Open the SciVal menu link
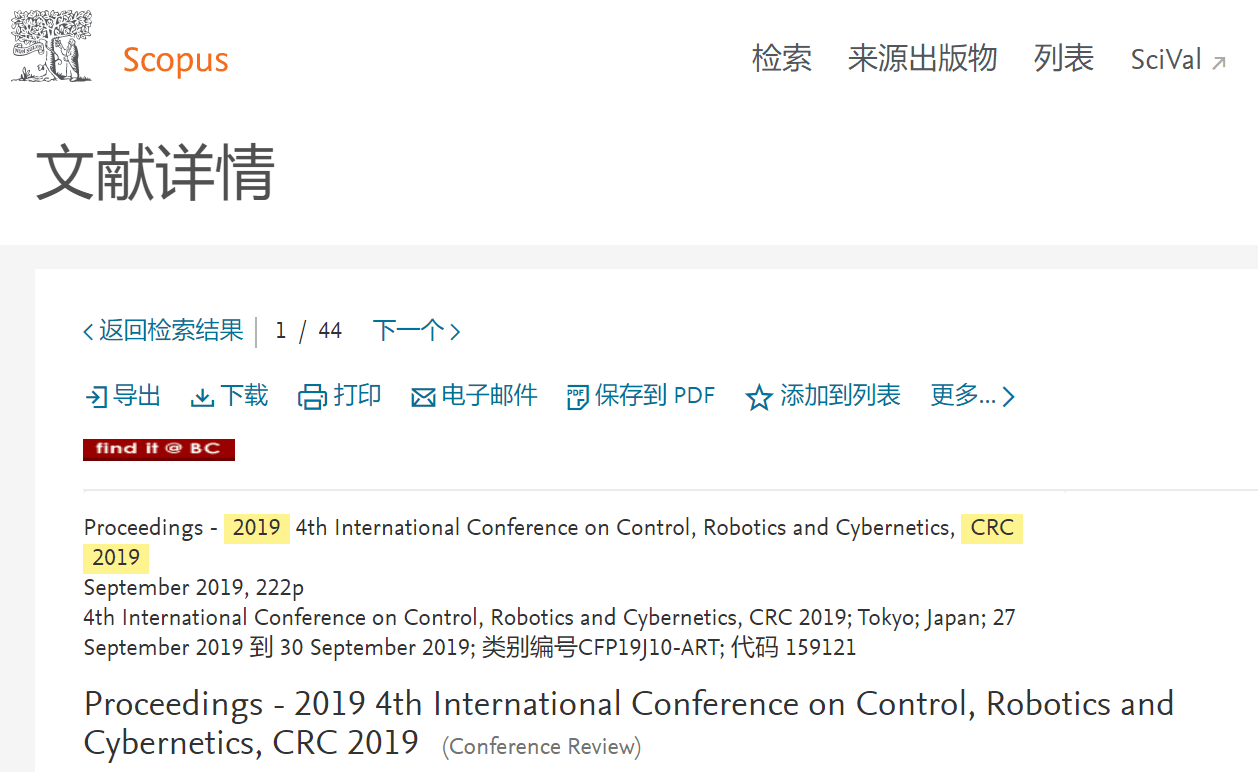Viewport: 1258px width, 772px height. 1166,60
